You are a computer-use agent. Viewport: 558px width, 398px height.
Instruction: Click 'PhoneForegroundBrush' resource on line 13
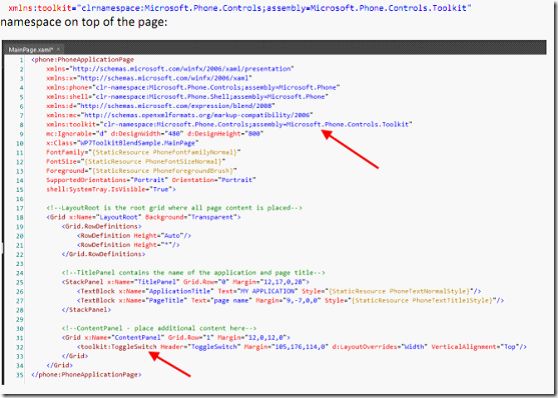[x=190, y=171]
